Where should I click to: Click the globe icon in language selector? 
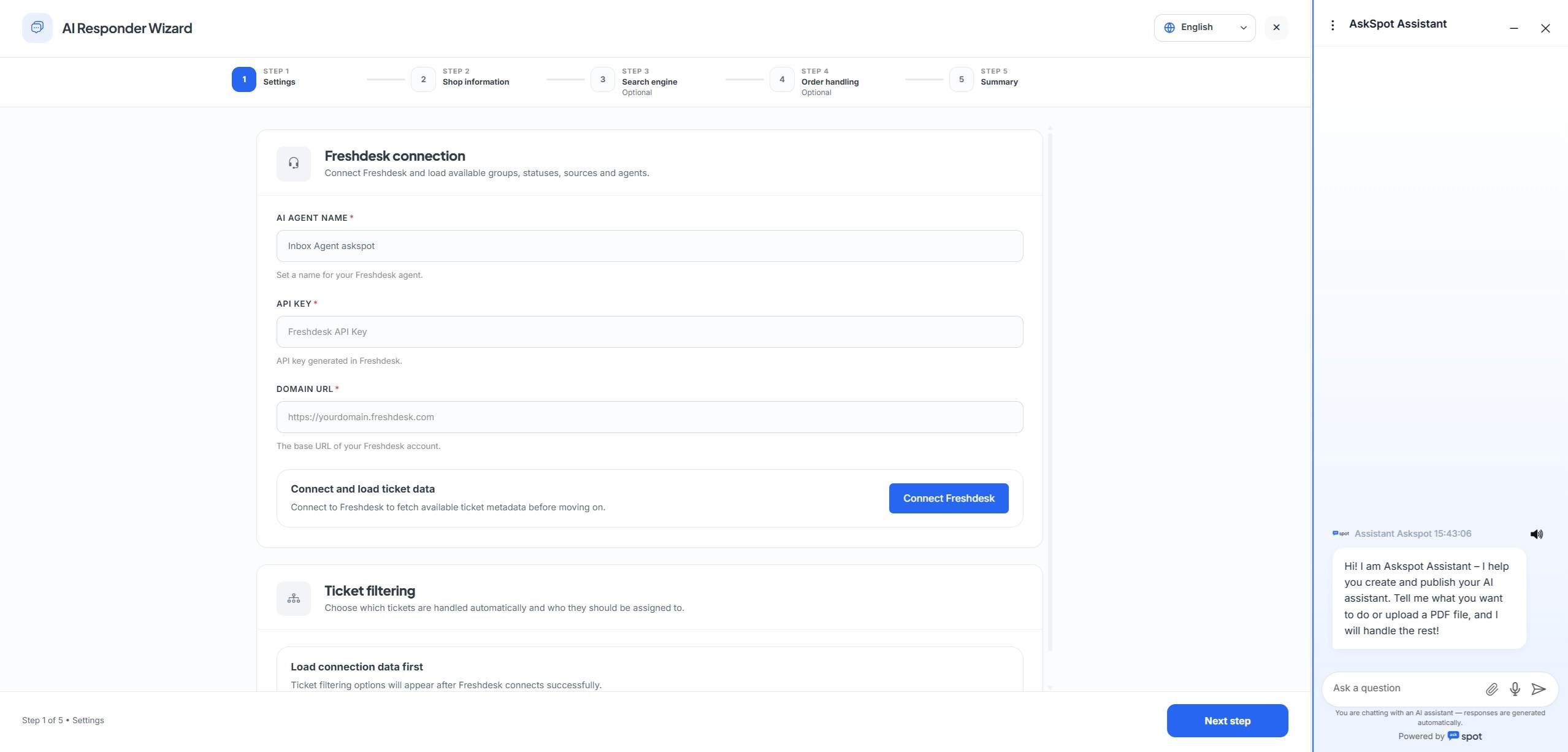click(1169, 28)
